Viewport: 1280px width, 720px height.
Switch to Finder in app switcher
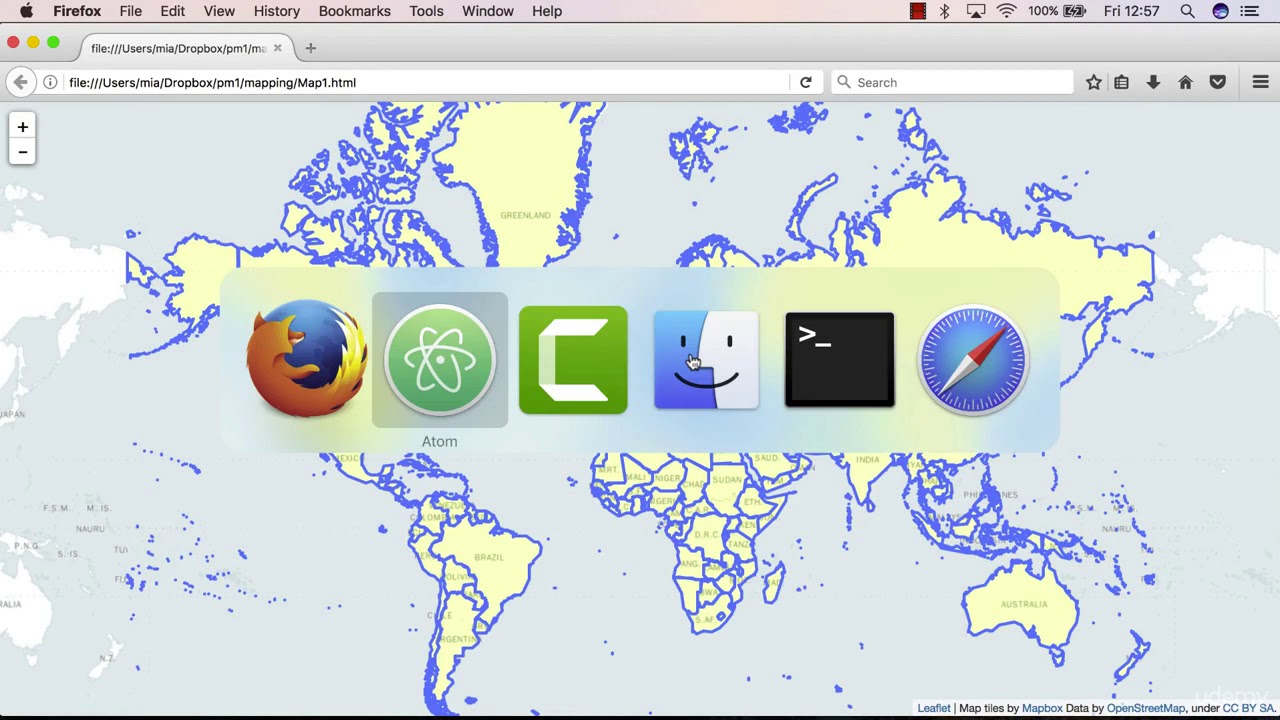(706, 360)
